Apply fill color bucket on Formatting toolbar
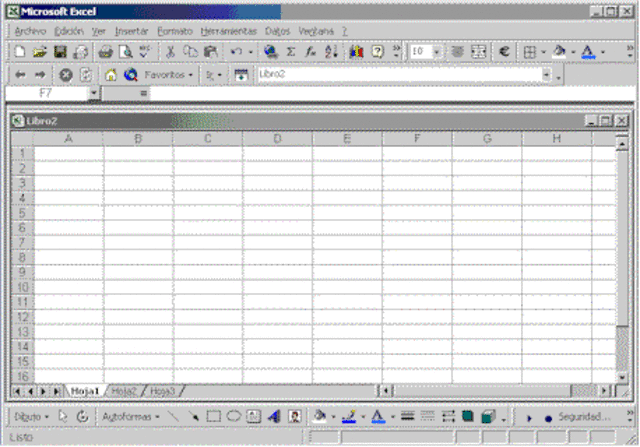640x447 pixels. [x=559, y=52]
